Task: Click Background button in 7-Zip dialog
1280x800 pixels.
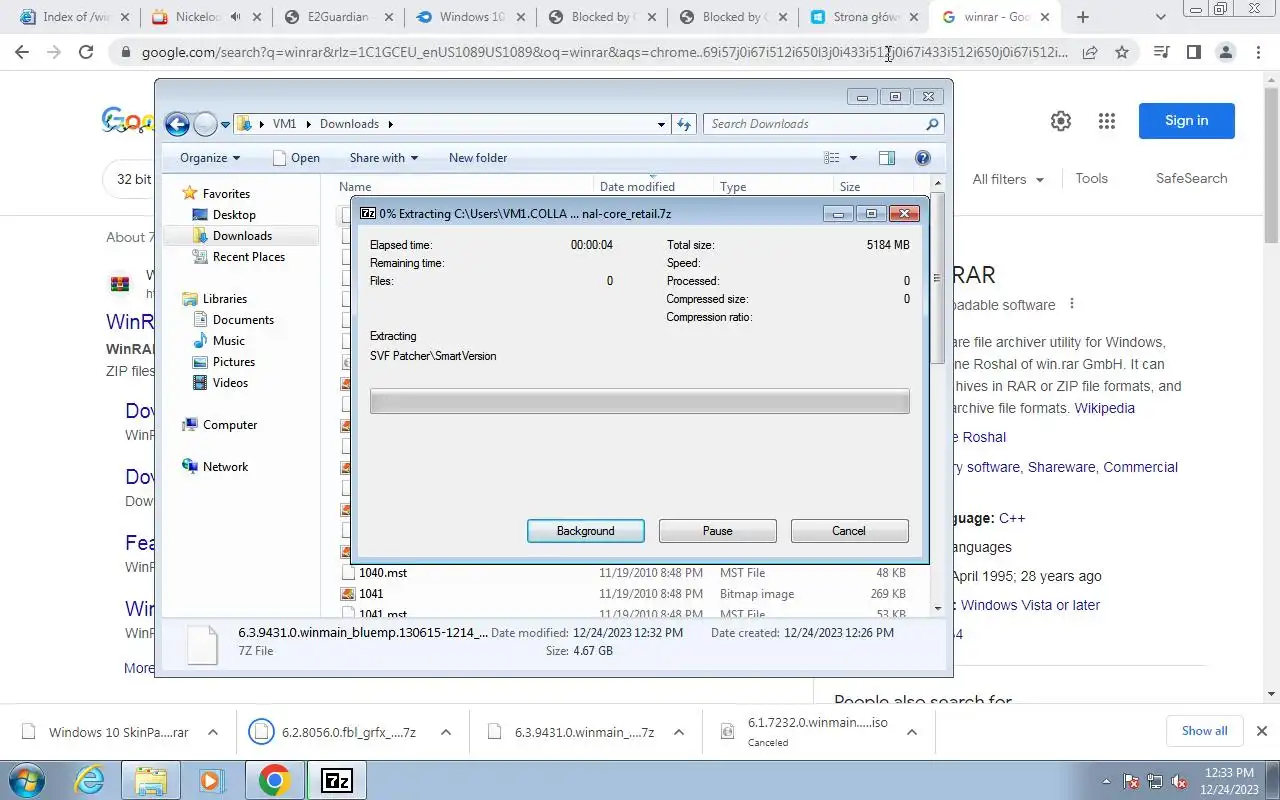Action: pos(586,531)
